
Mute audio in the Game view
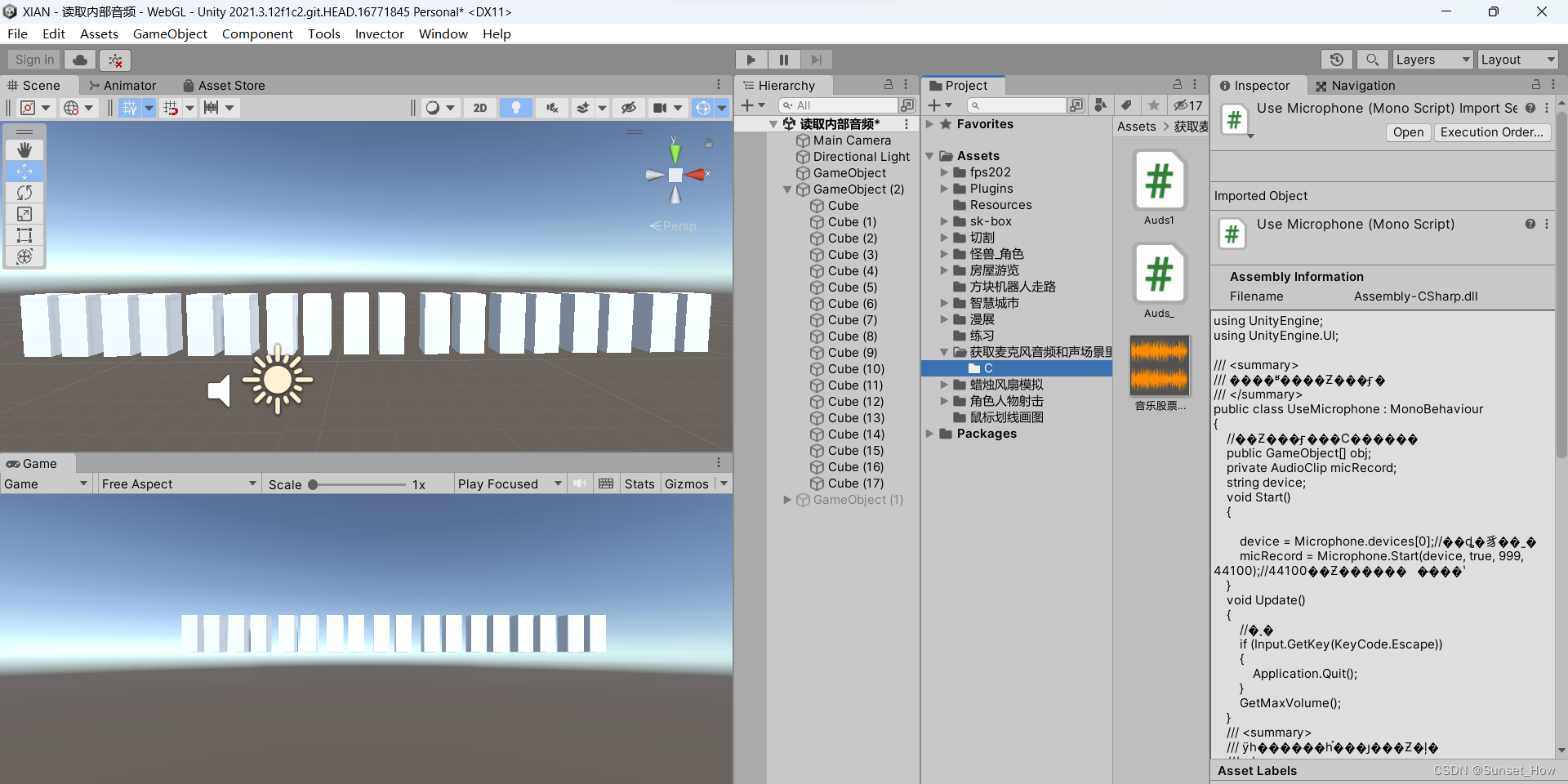[x=580, y=483]
